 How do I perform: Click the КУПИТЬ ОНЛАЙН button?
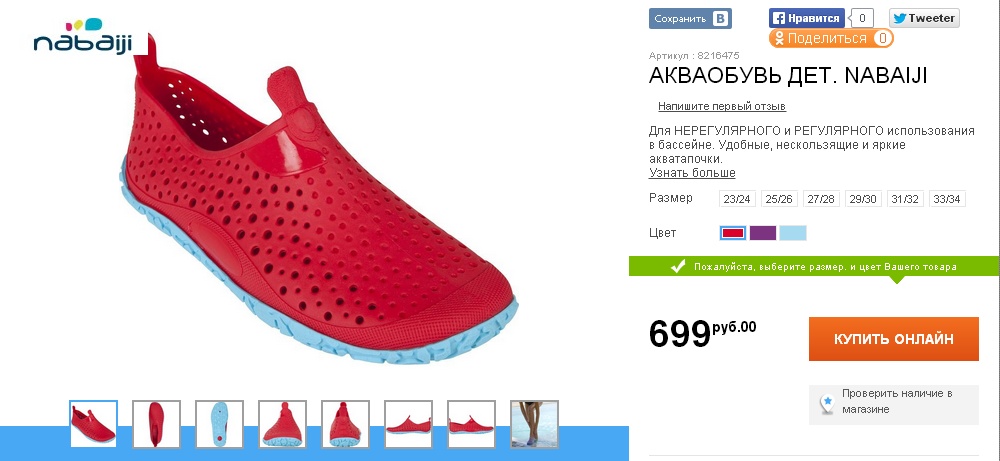click(x=893, y=339)
